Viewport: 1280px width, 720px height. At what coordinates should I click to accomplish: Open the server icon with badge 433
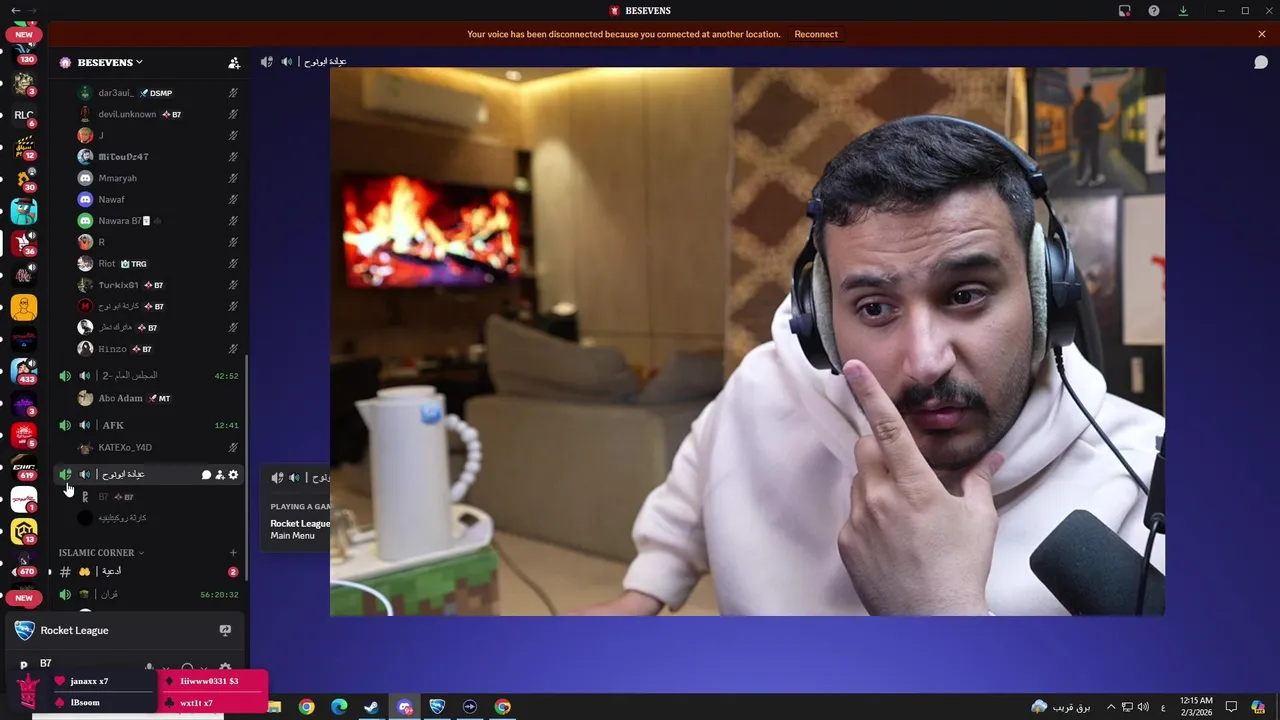tap(24, 371)
